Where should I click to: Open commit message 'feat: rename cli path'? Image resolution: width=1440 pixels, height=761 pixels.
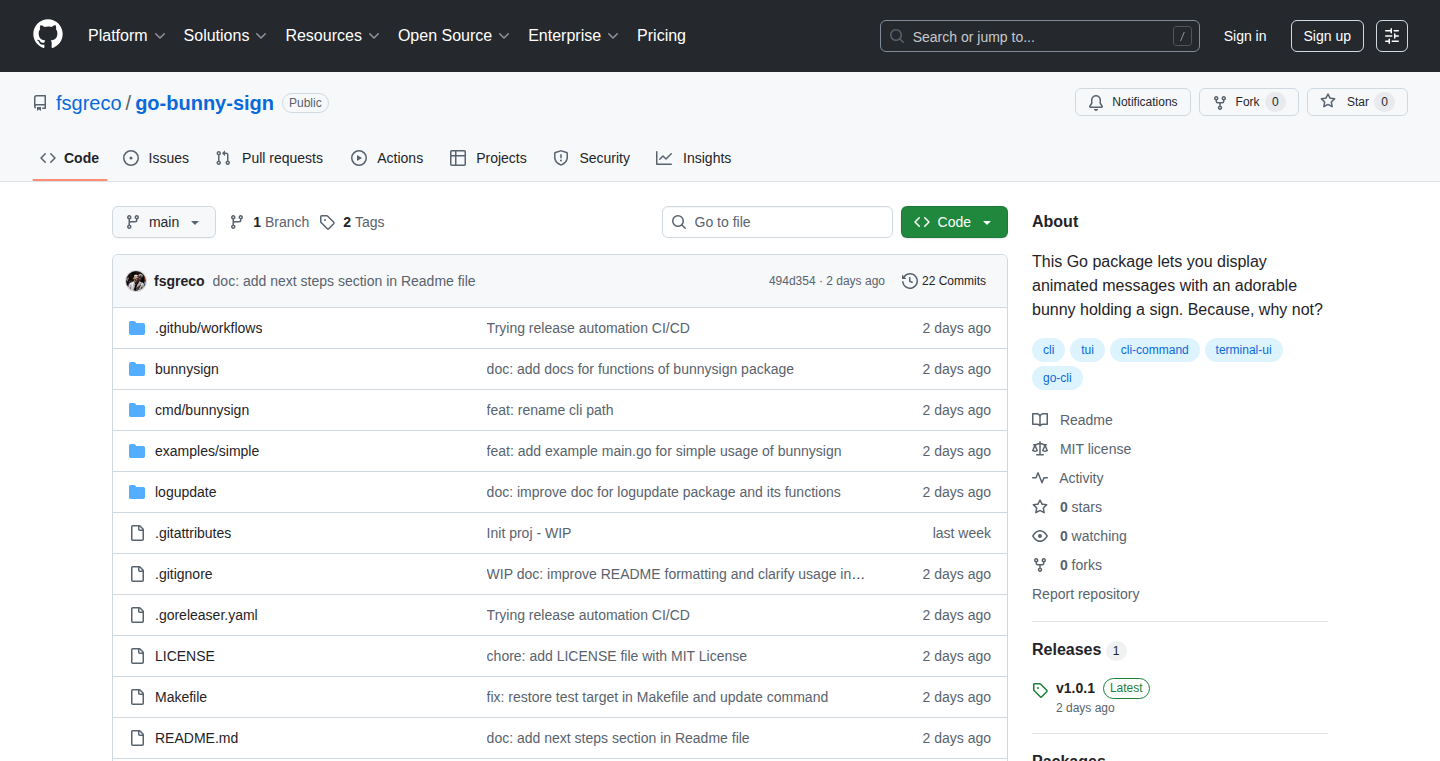click(550, 410)
